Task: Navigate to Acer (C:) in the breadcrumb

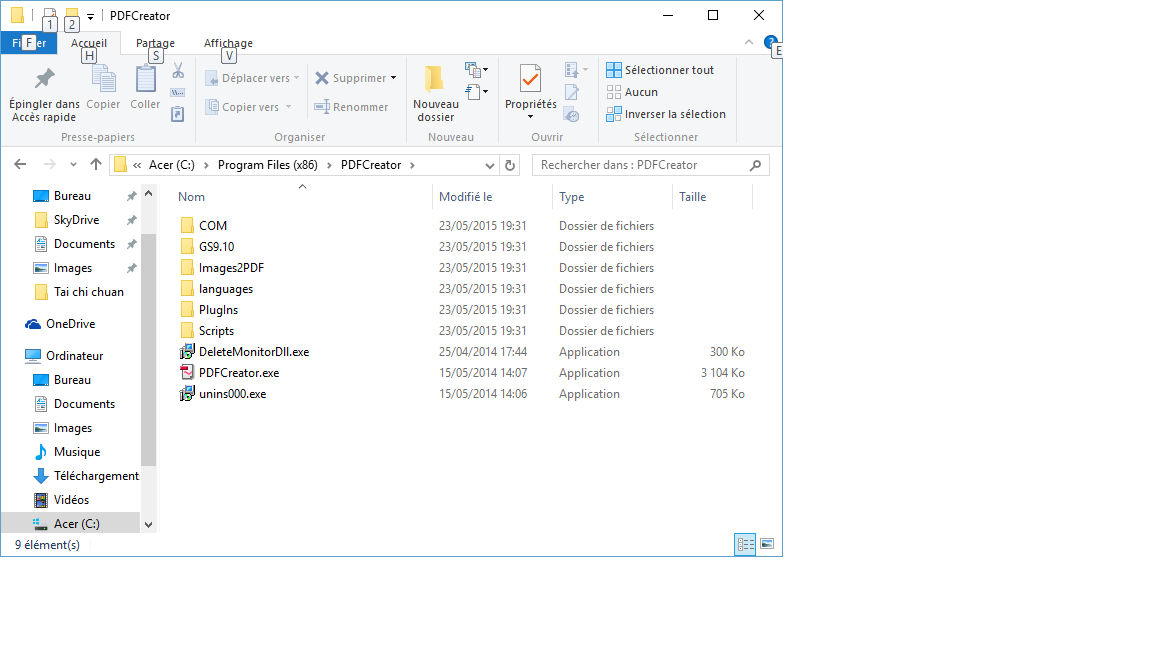Action: (x=172, y=165)
